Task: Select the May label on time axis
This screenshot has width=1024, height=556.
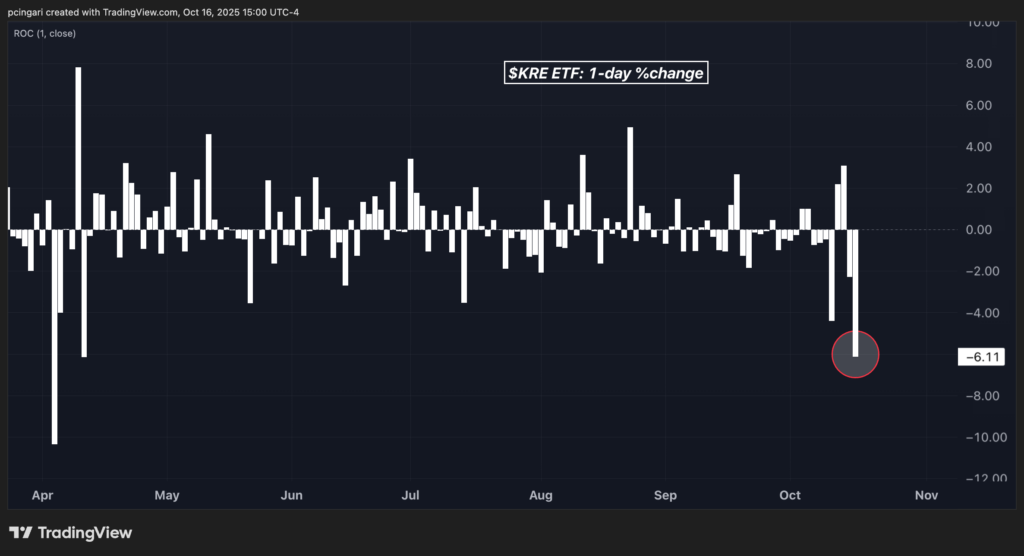Action: point(167,495)
